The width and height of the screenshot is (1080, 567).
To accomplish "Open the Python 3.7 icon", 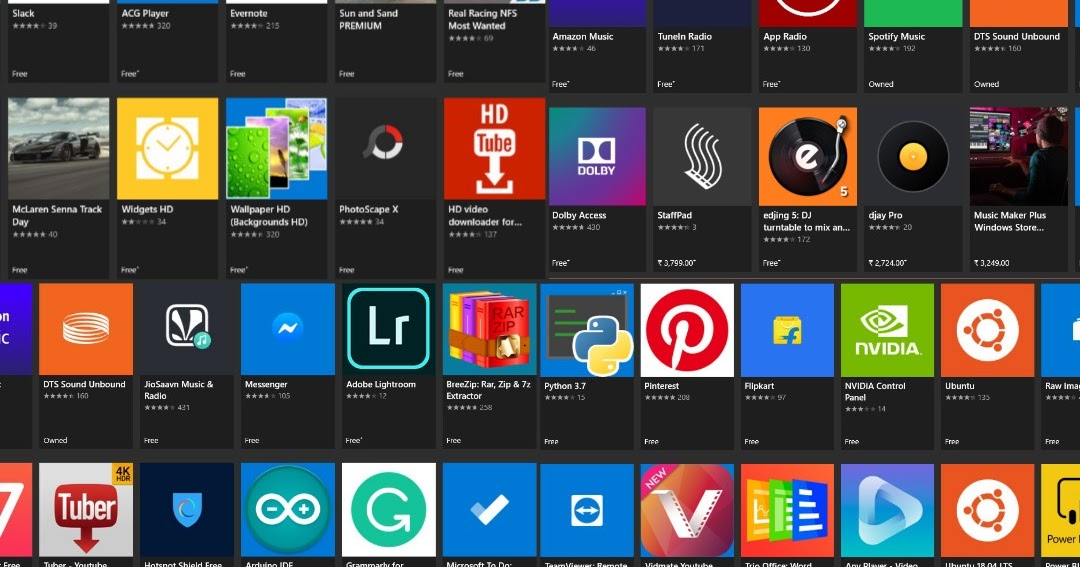I will tap(587, 331).
